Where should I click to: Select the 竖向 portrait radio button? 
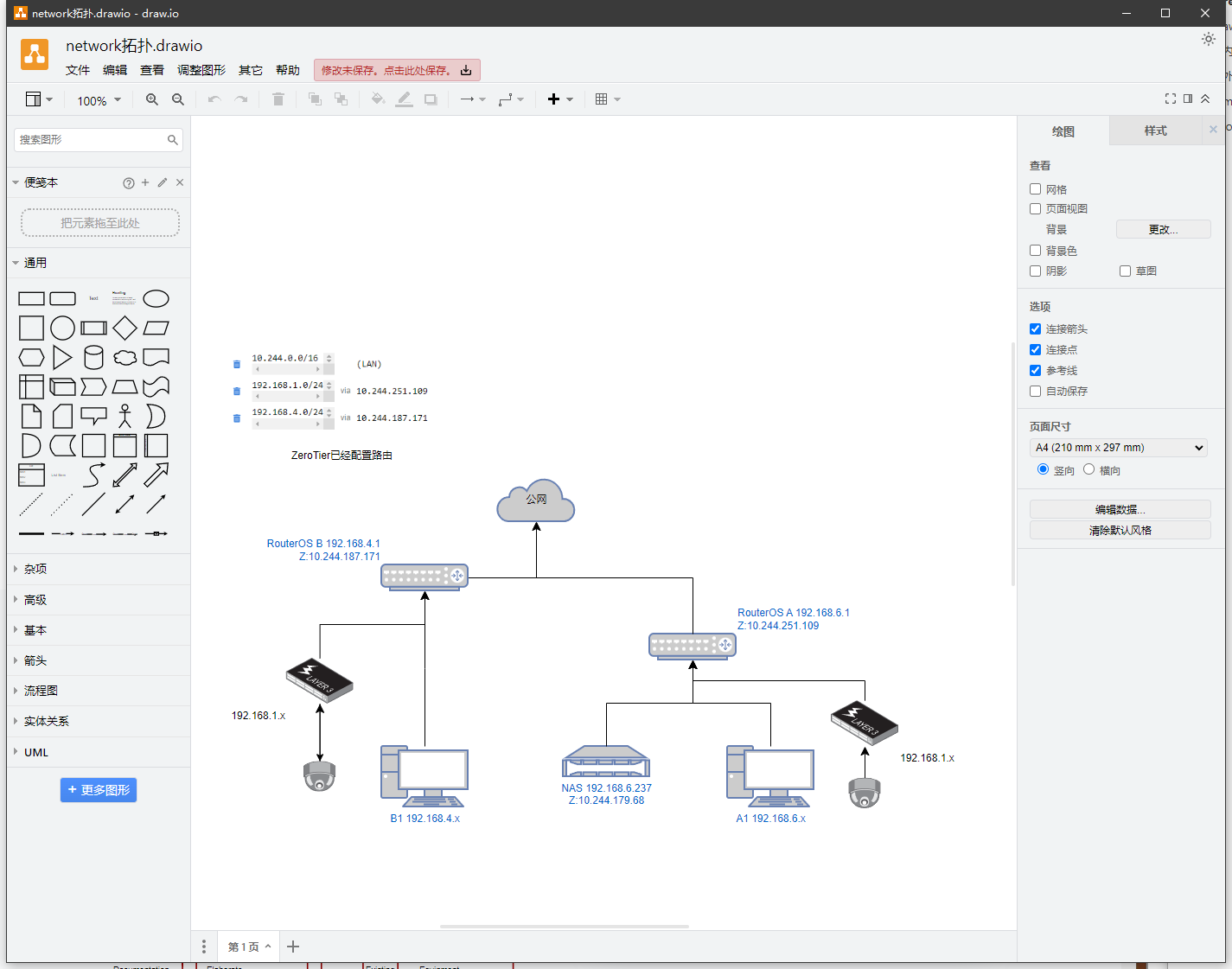(x=1043, y=469)
